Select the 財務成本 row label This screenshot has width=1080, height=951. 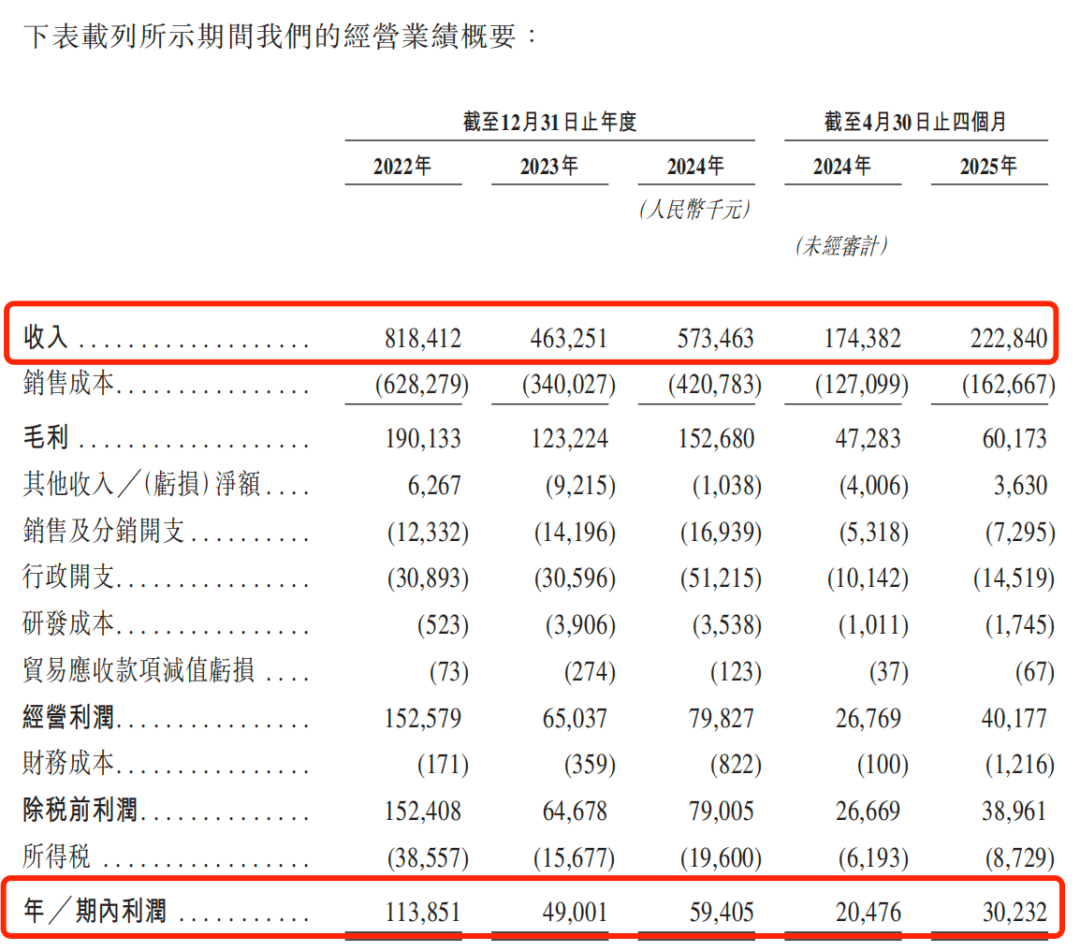(70, 765)
